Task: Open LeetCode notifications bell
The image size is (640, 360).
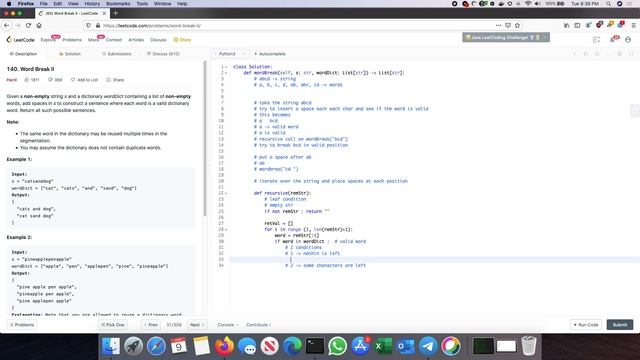Action: [613, 40]
